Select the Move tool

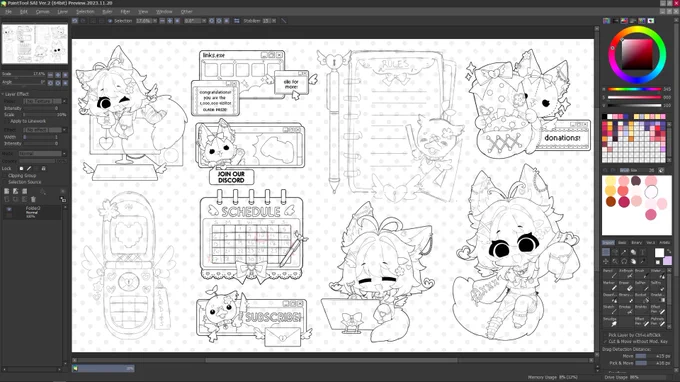pyautogui.click(x=606, y=261)
